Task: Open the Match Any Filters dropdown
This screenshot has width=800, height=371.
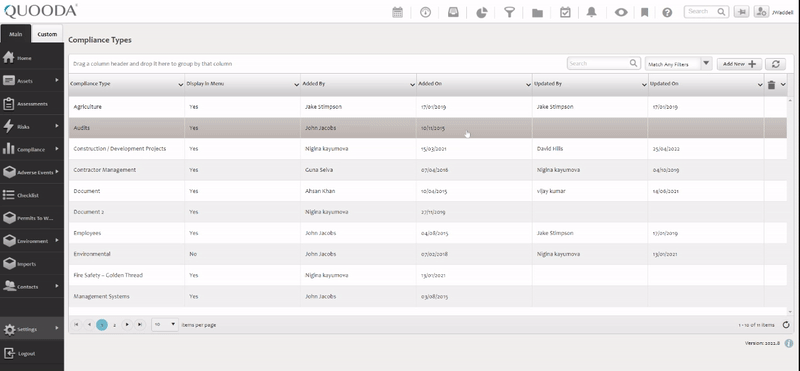Action: [678, 64]
